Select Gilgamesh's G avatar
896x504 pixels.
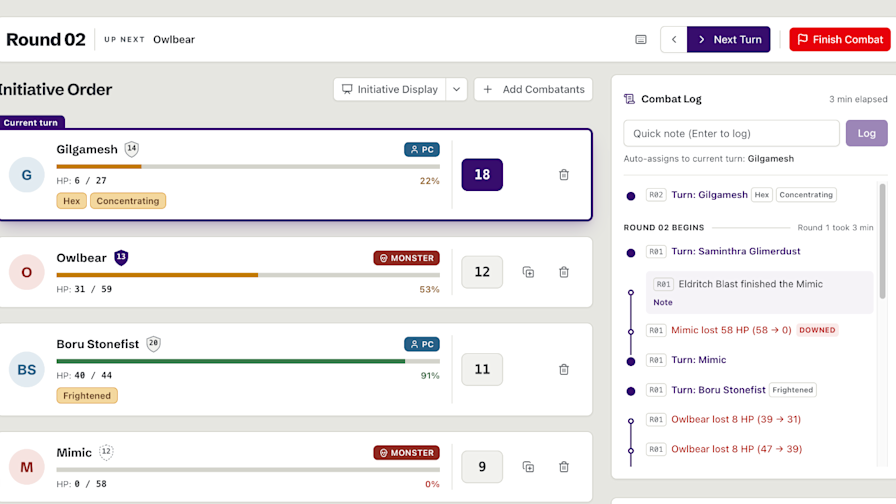click(27, 175)
